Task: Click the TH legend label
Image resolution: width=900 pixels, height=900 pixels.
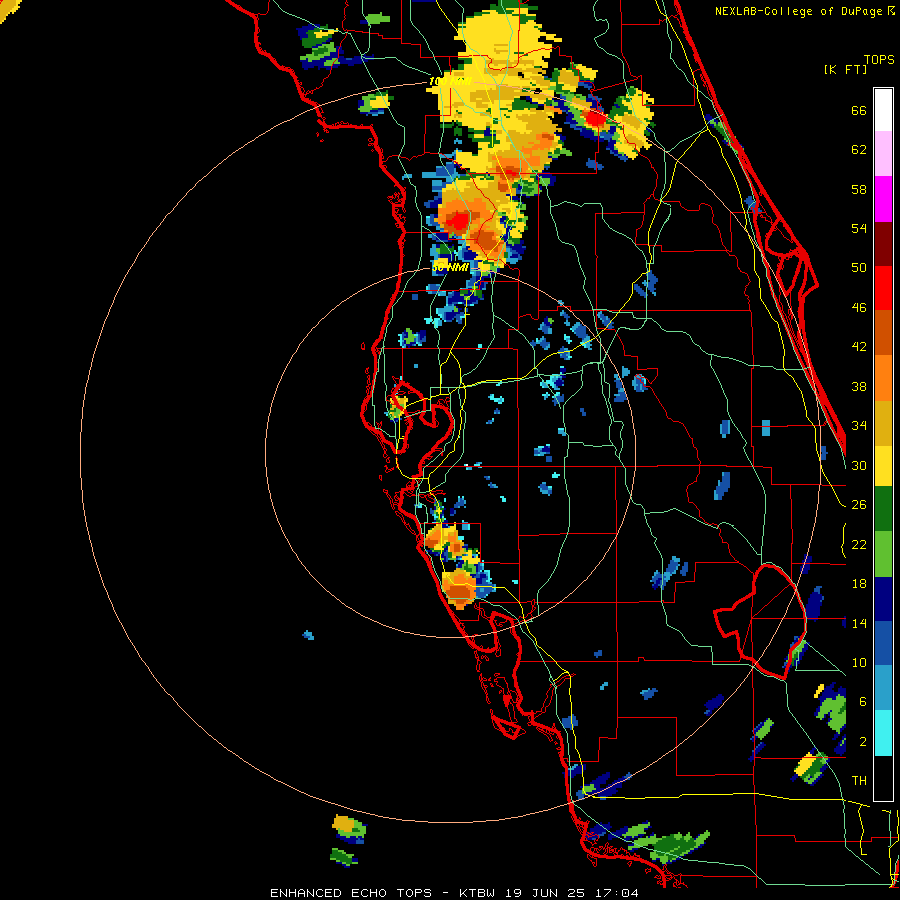Action: pos(859,781)
